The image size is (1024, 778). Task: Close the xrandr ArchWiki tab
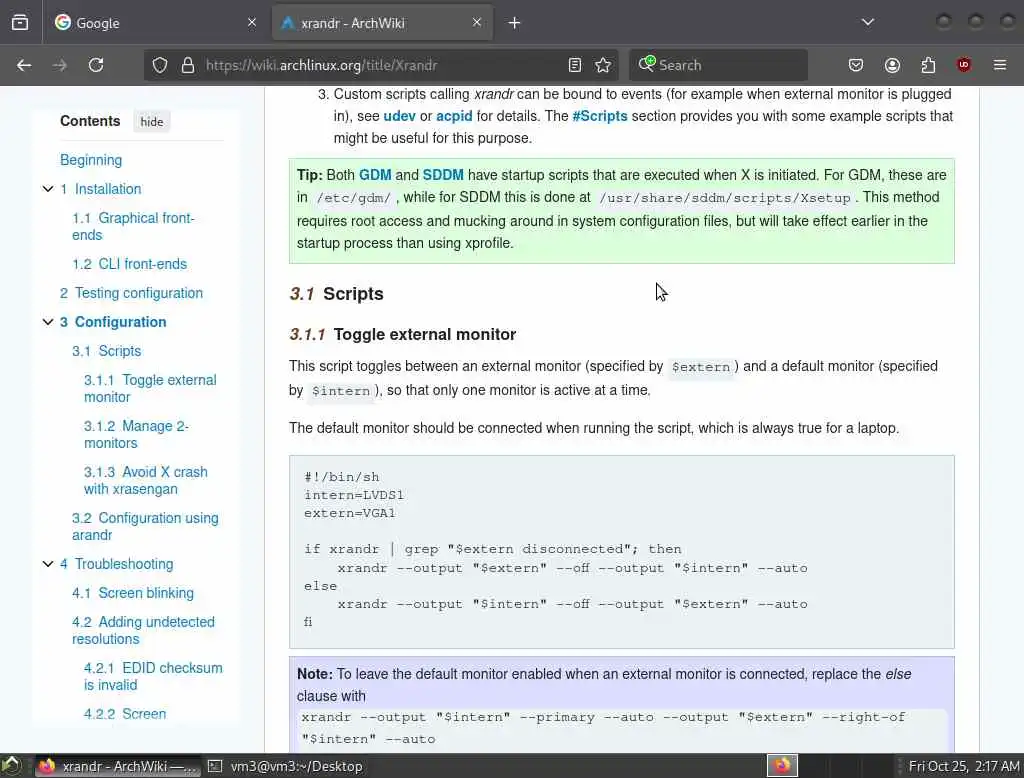pyautogui.click(x=477, y=22)
